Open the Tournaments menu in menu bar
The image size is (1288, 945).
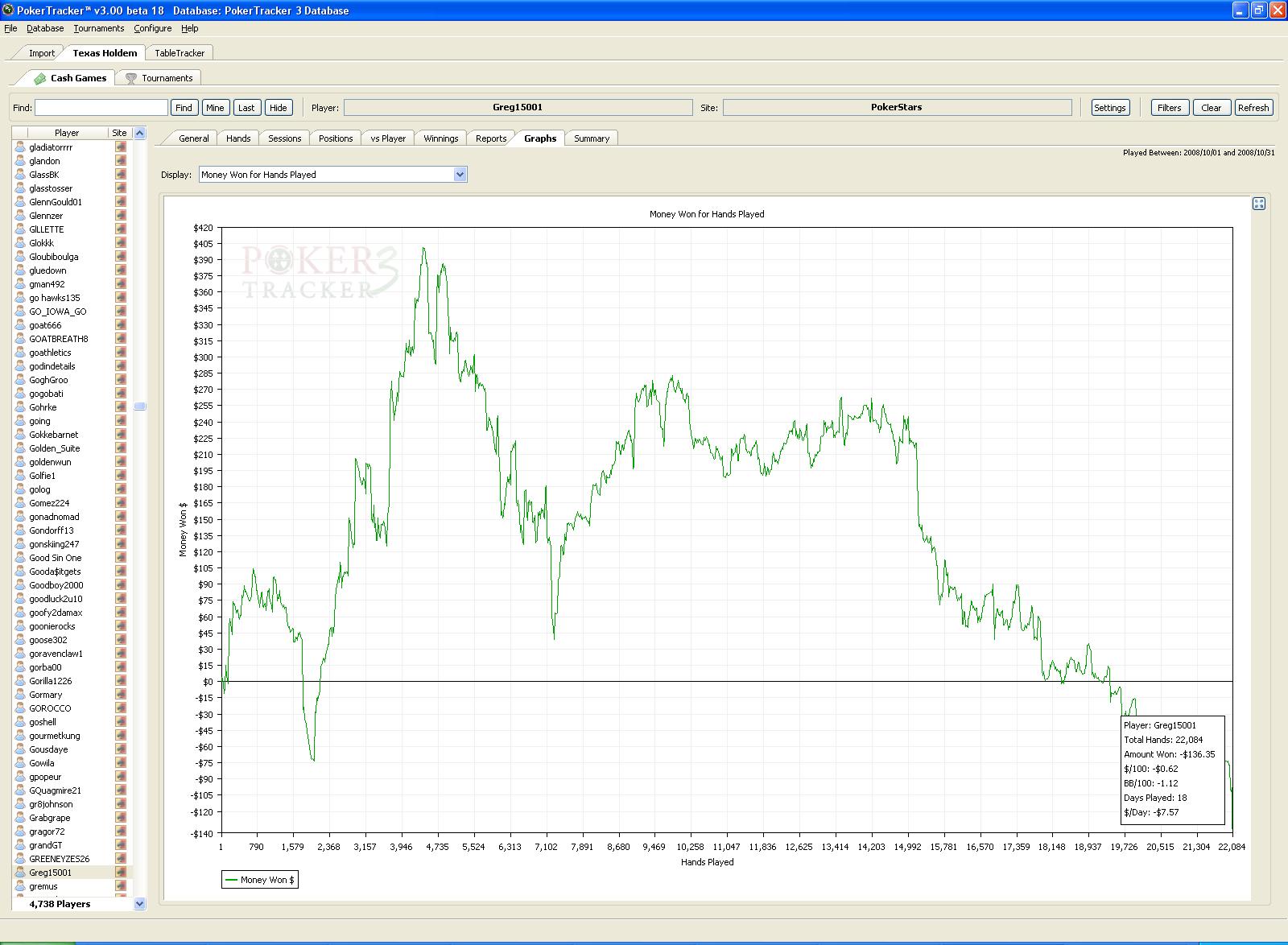point(99,28)
